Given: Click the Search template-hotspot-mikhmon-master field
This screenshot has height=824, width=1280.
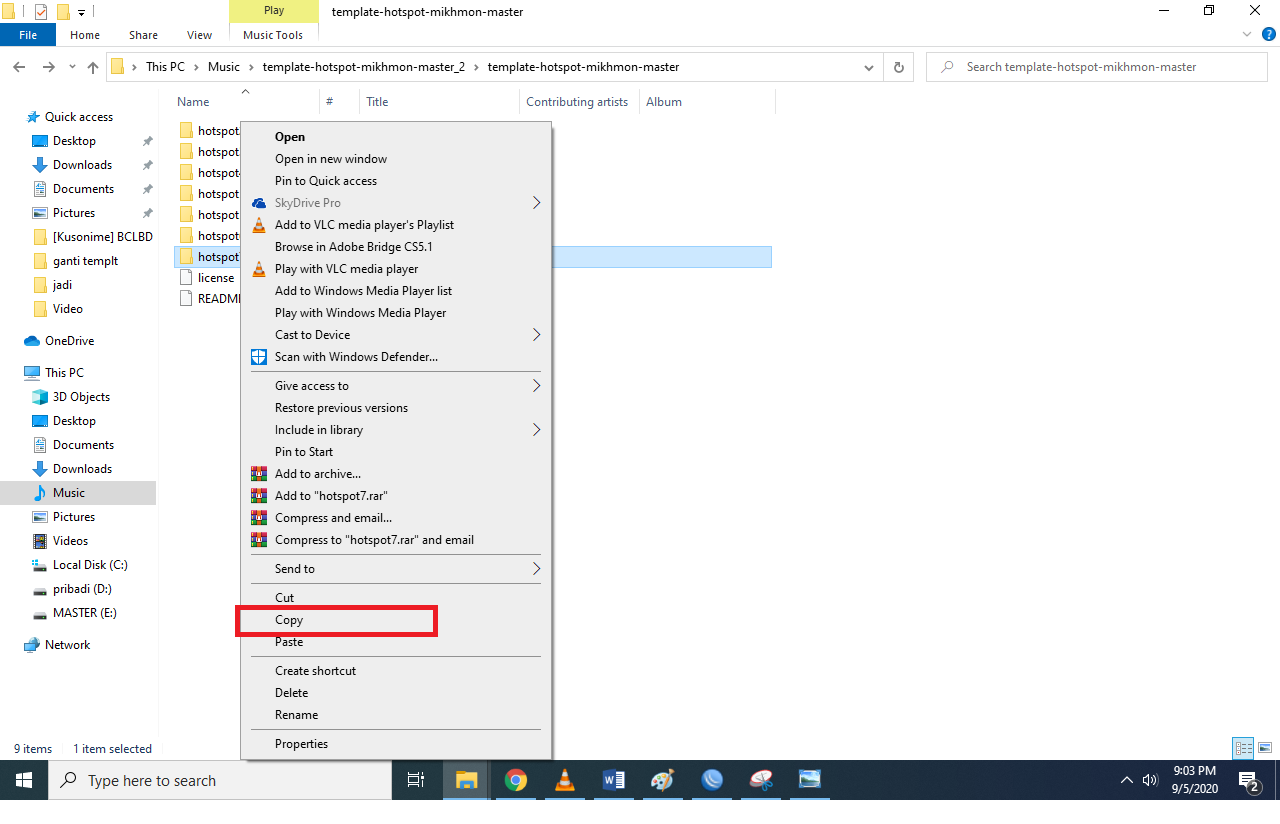Looking at the screenshot, I should [x=1097, y=67].
